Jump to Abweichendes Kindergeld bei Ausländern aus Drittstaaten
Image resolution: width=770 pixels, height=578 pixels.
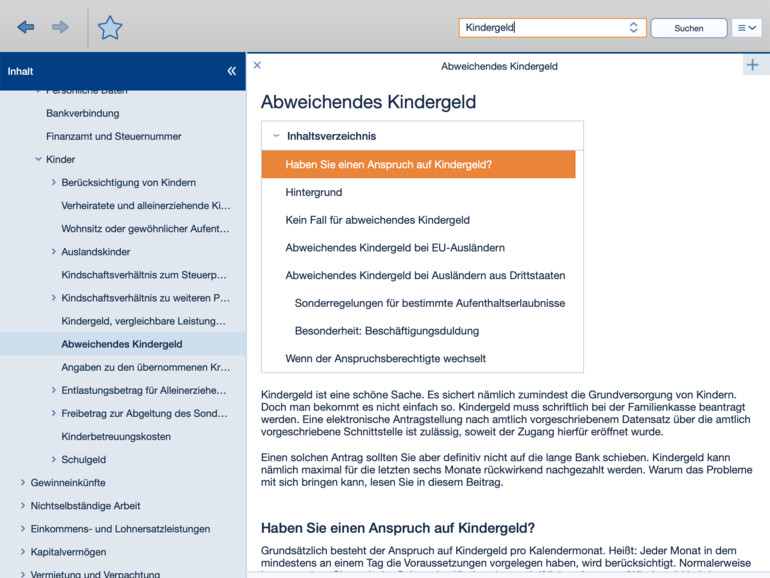[425, 275]
